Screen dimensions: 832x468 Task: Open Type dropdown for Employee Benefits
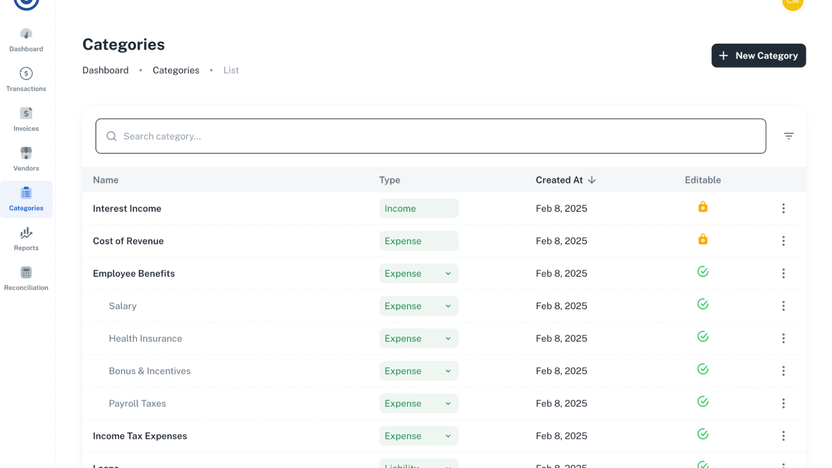point(418,274)
